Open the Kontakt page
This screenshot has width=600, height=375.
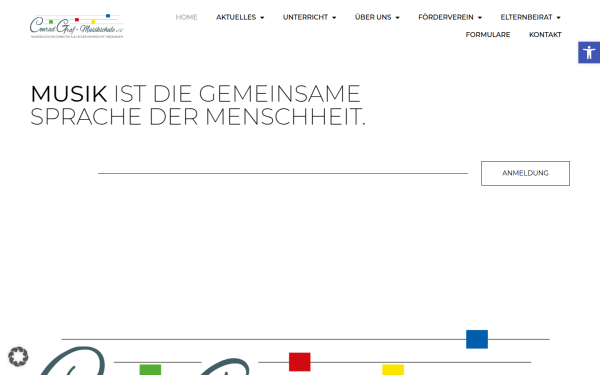(x=545, y=34)
